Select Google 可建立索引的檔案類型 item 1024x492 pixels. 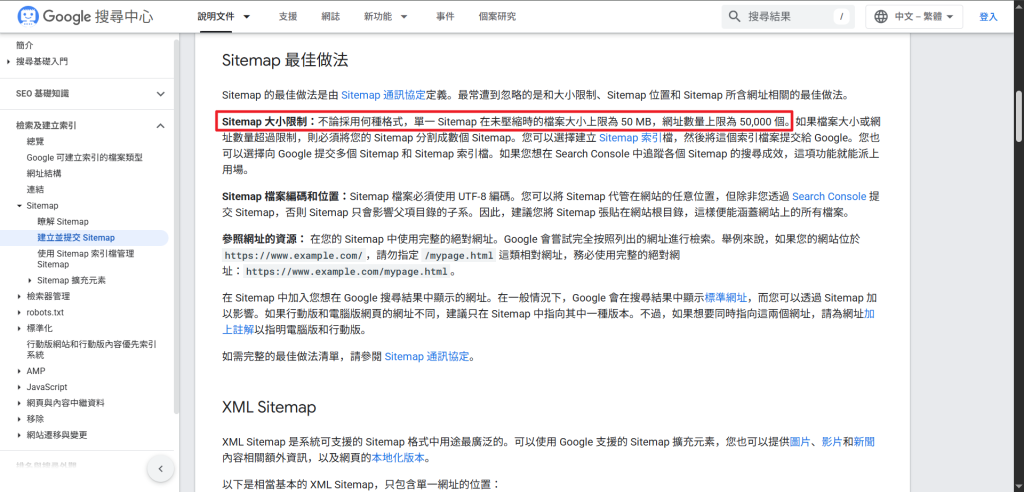pos(84,157)
